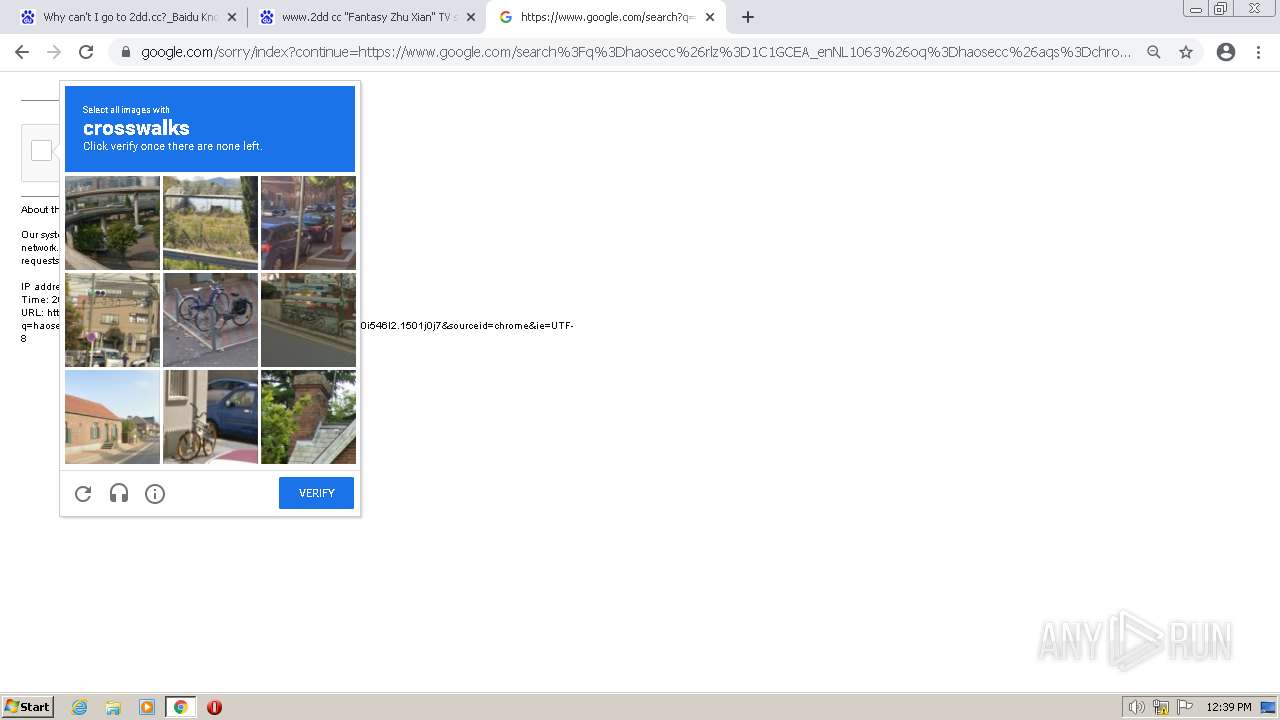
Task: Reload the captcha challenge images
Action: [x=83, y=493]
